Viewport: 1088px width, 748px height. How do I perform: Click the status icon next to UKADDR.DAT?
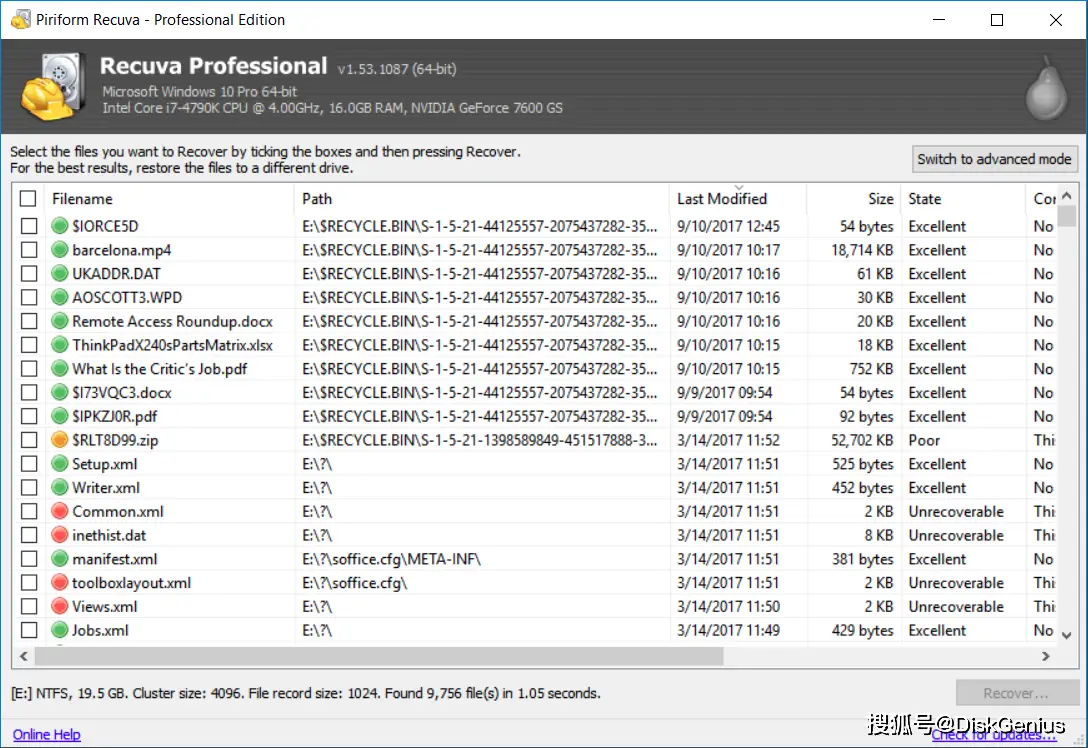60,273
